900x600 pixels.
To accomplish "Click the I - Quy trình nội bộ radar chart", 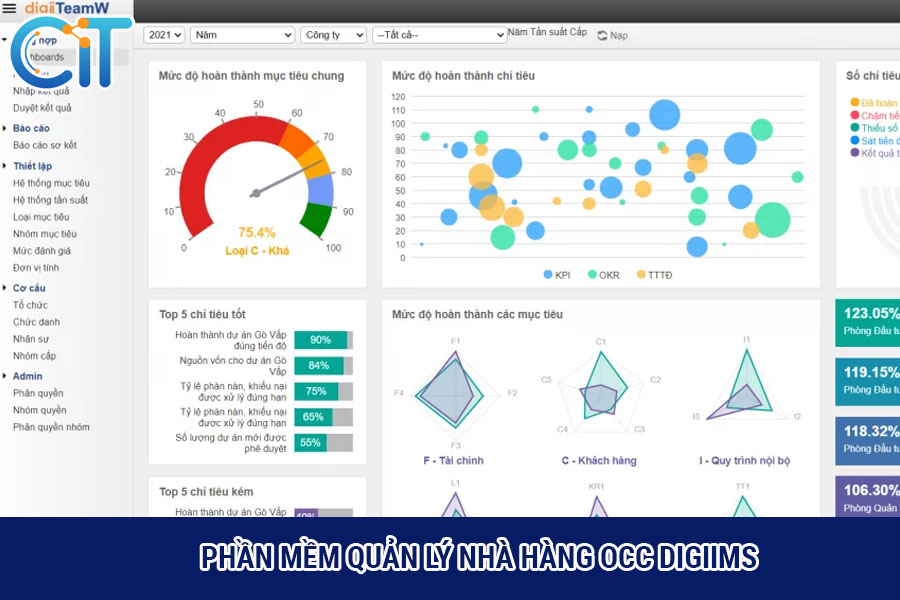I will pos(746,386).
